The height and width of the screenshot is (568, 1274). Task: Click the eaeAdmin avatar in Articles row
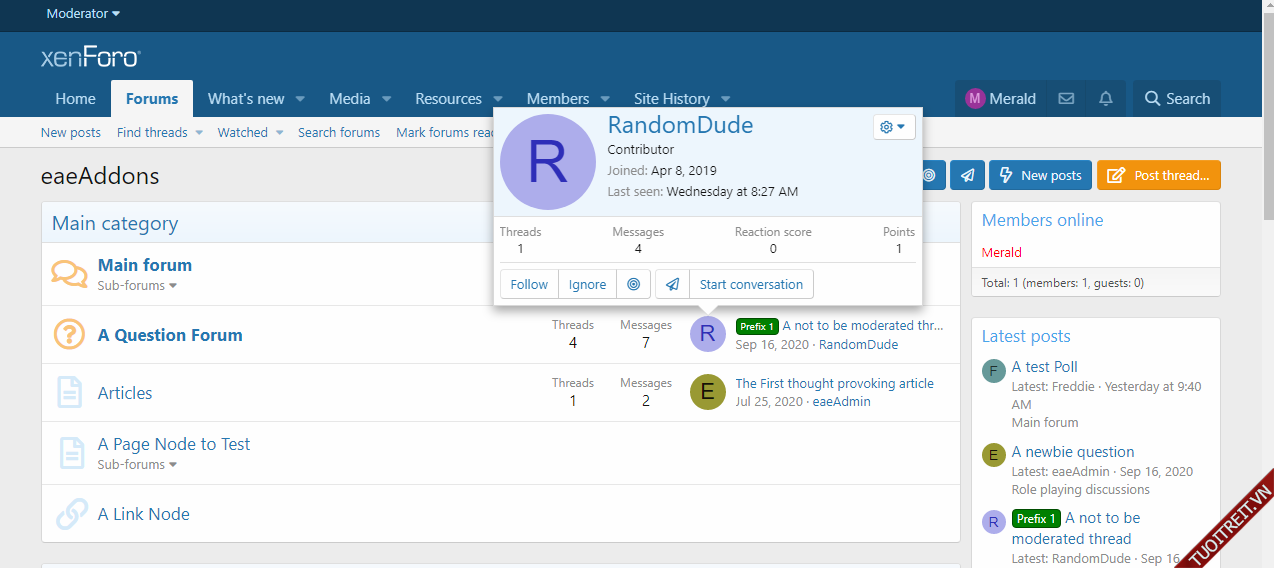(x=707, y=392)
